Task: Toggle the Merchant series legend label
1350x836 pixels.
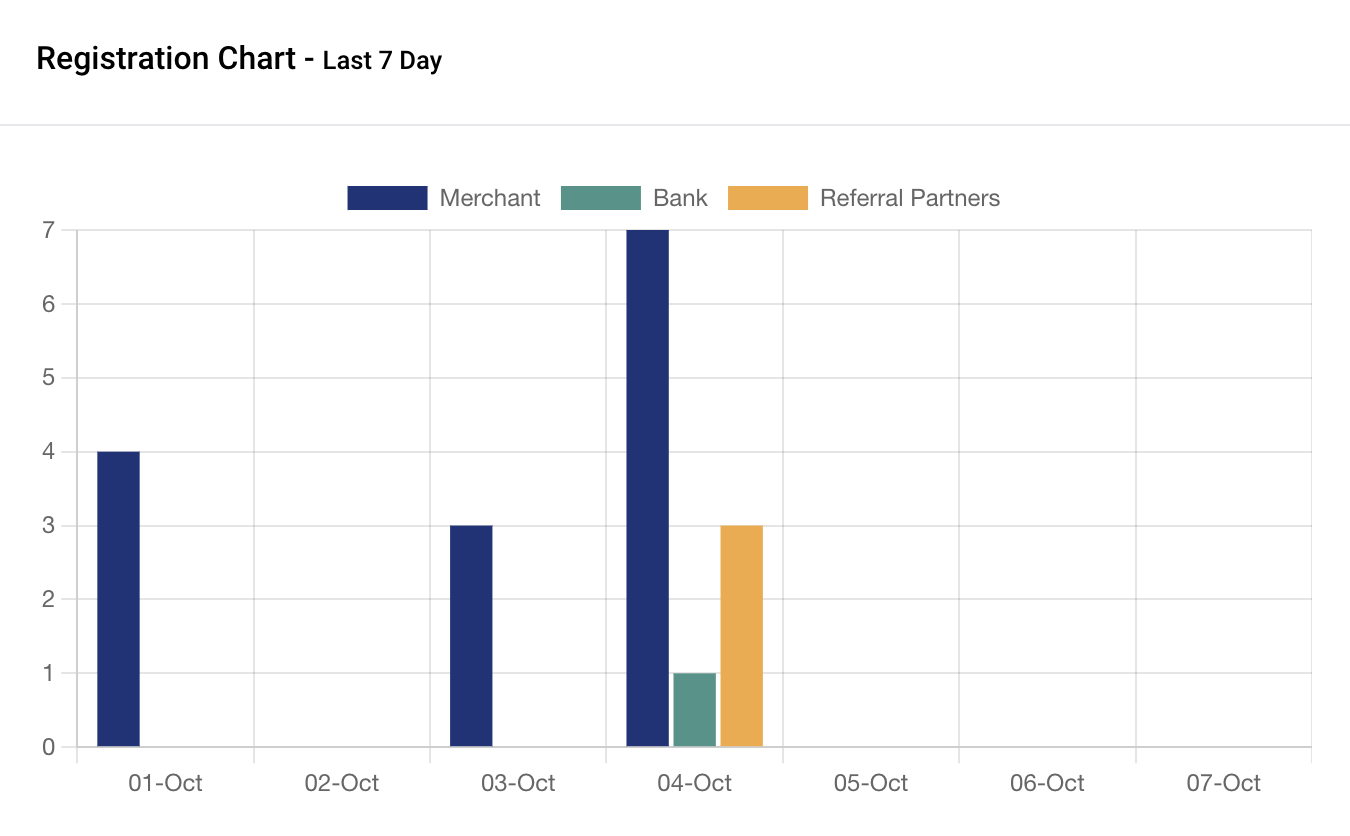Action: pos(490,198)
